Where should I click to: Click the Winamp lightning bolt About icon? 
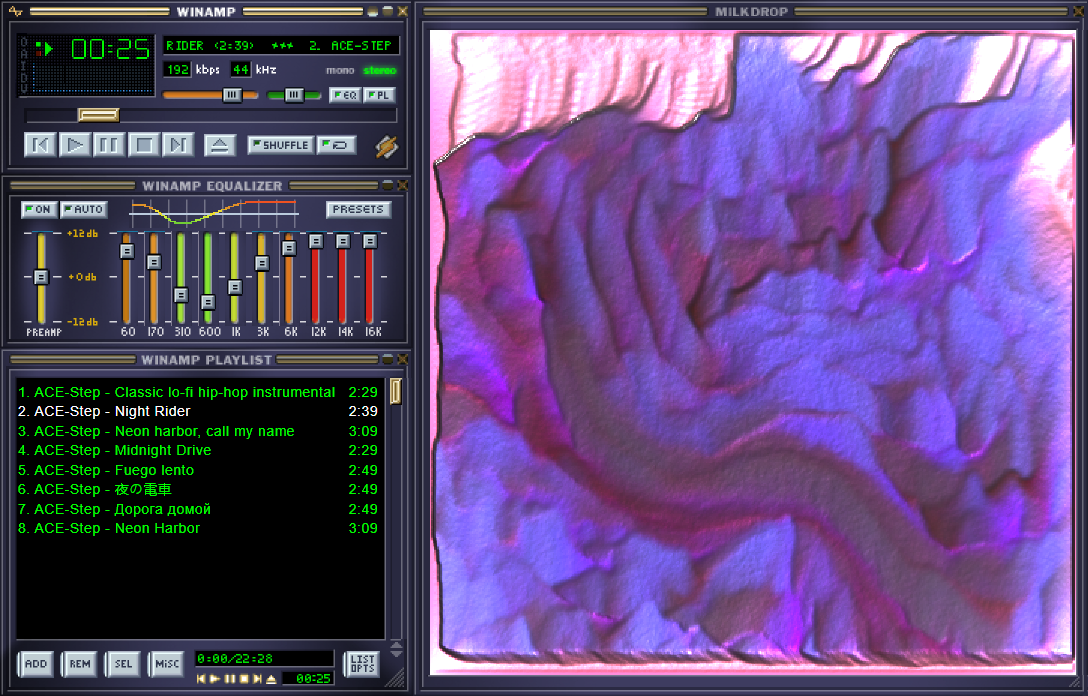coord(386,146)
